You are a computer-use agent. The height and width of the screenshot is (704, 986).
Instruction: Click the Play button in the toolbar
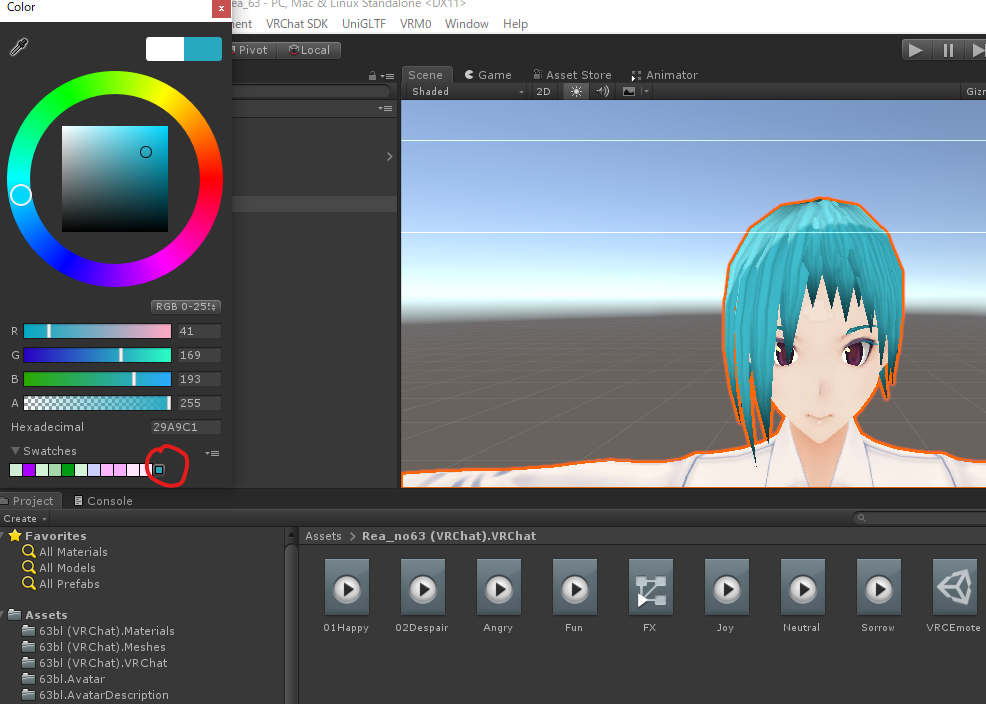click(916, 50)
